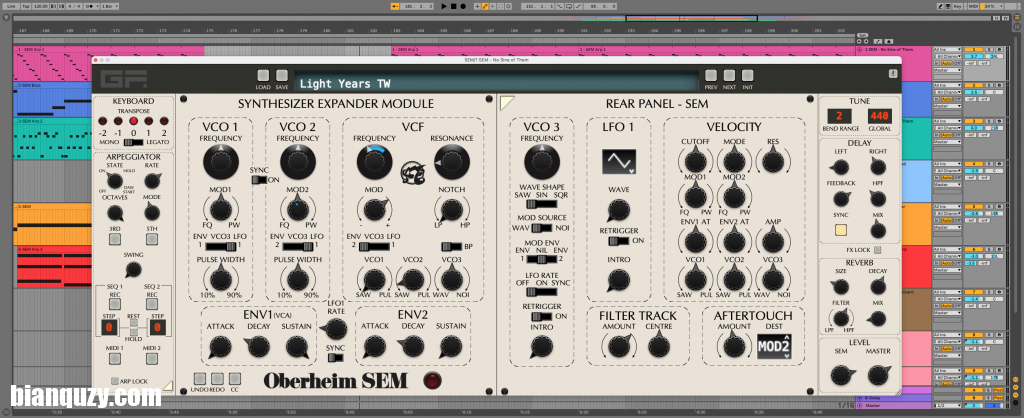Viewport: 1024px width, 418px height.
Task: Click the MASTER level knob
Action: (x=878, y=375)
